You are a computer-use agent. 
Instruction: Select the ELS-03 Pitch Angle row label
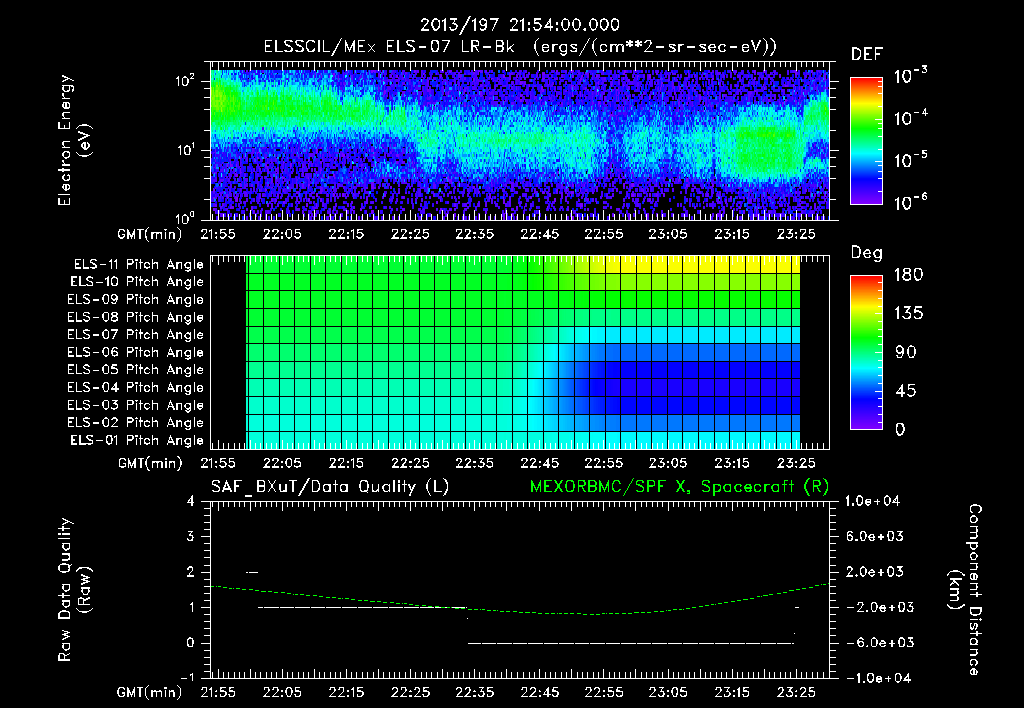pyautogui.click(x=136, y=405)
